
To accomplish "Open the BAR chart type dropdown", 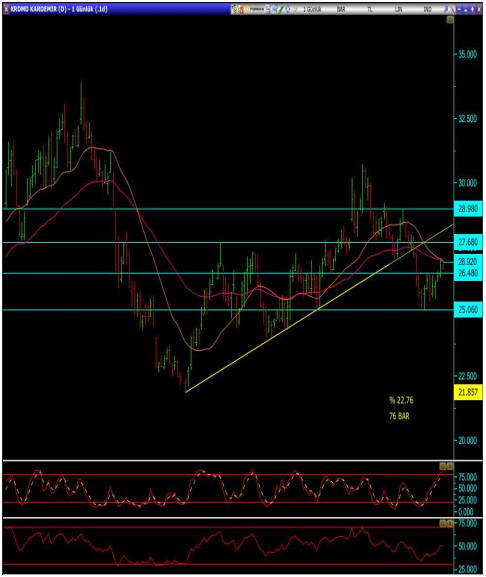I will pos(341,9).
